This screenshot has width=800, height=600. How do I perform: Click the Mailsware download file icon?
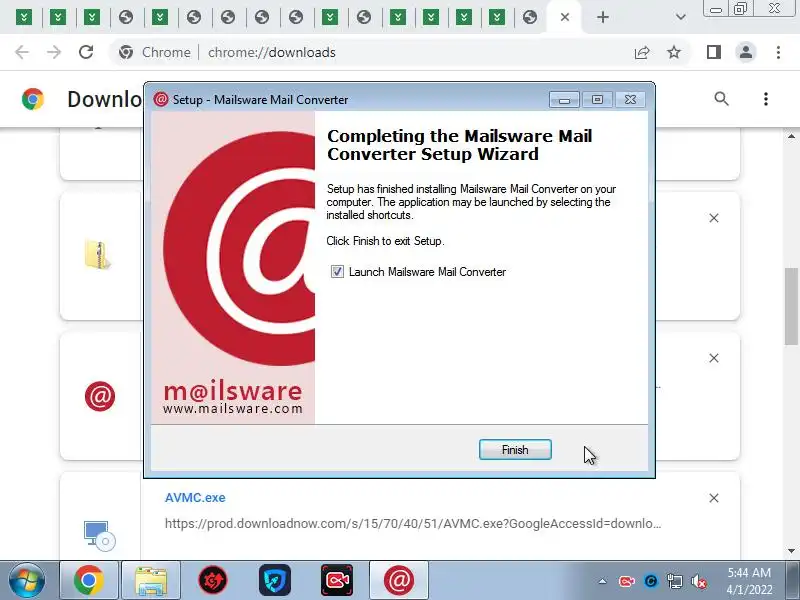click(100, 396)
